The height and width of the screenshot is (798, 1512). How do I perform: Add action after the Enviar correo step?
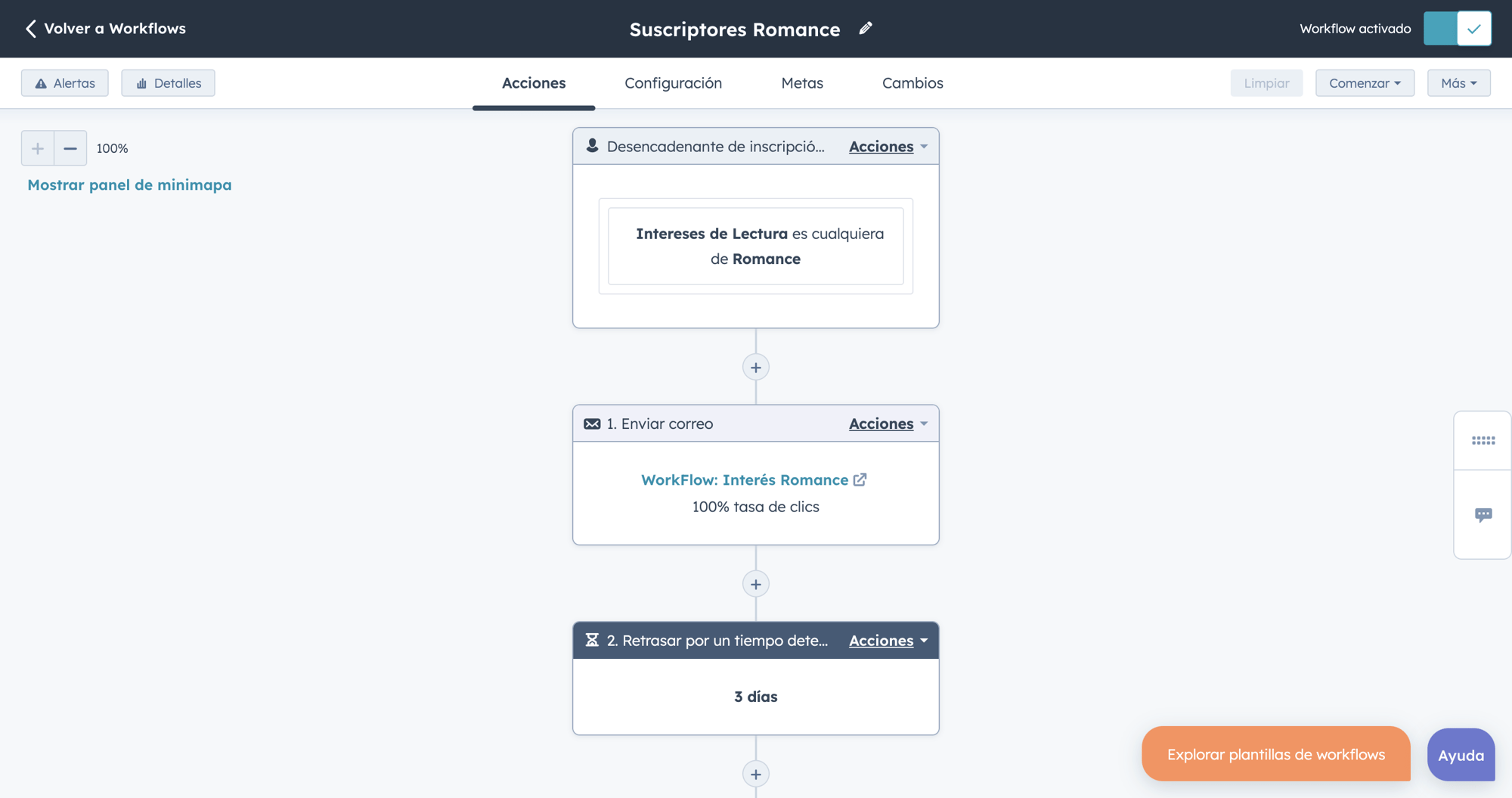coord(756,584)
